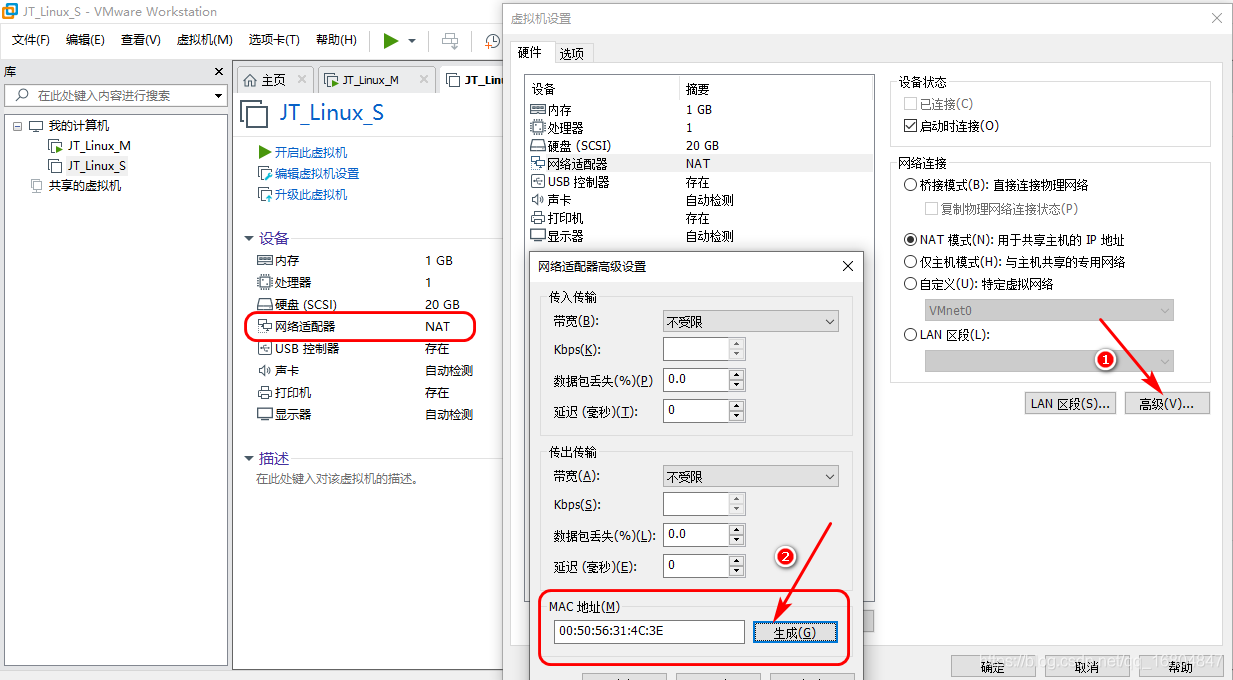The height and width of the screenshot is (680, 1233).
Task: Close the JT_Linux_M tab
Action: 424,80
